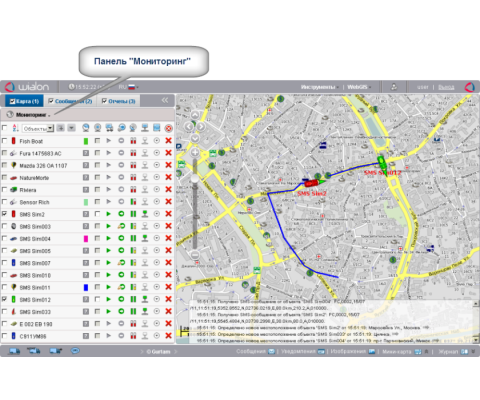Image resolution: width=480 pixels, height=400 pixels.
Task: Click the question-mark square in Fura 1475683 AC row
Action: 86,153
